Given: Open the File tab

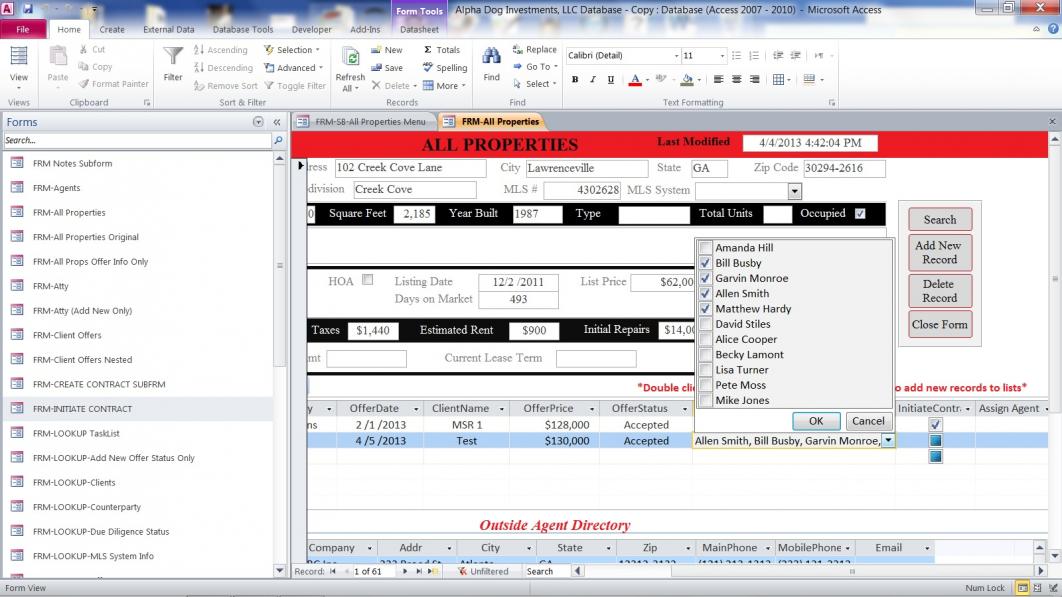Looking at the screenshot, I should 23,29.
